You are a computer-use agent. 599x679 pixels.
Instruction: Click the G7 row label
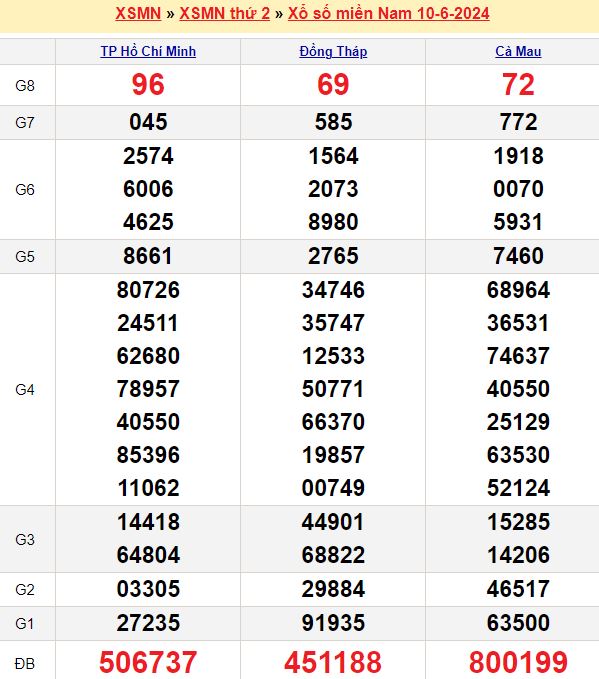tap(25, 123)
